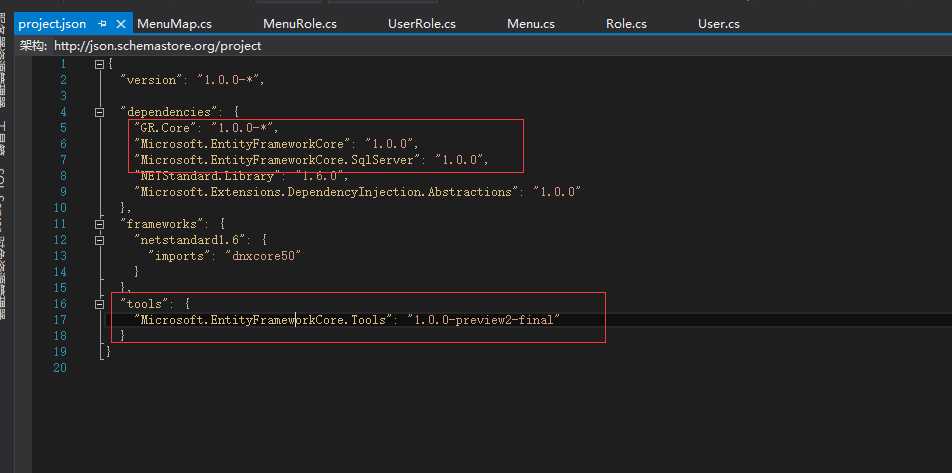Collapse the "dependencies" block

99,112
